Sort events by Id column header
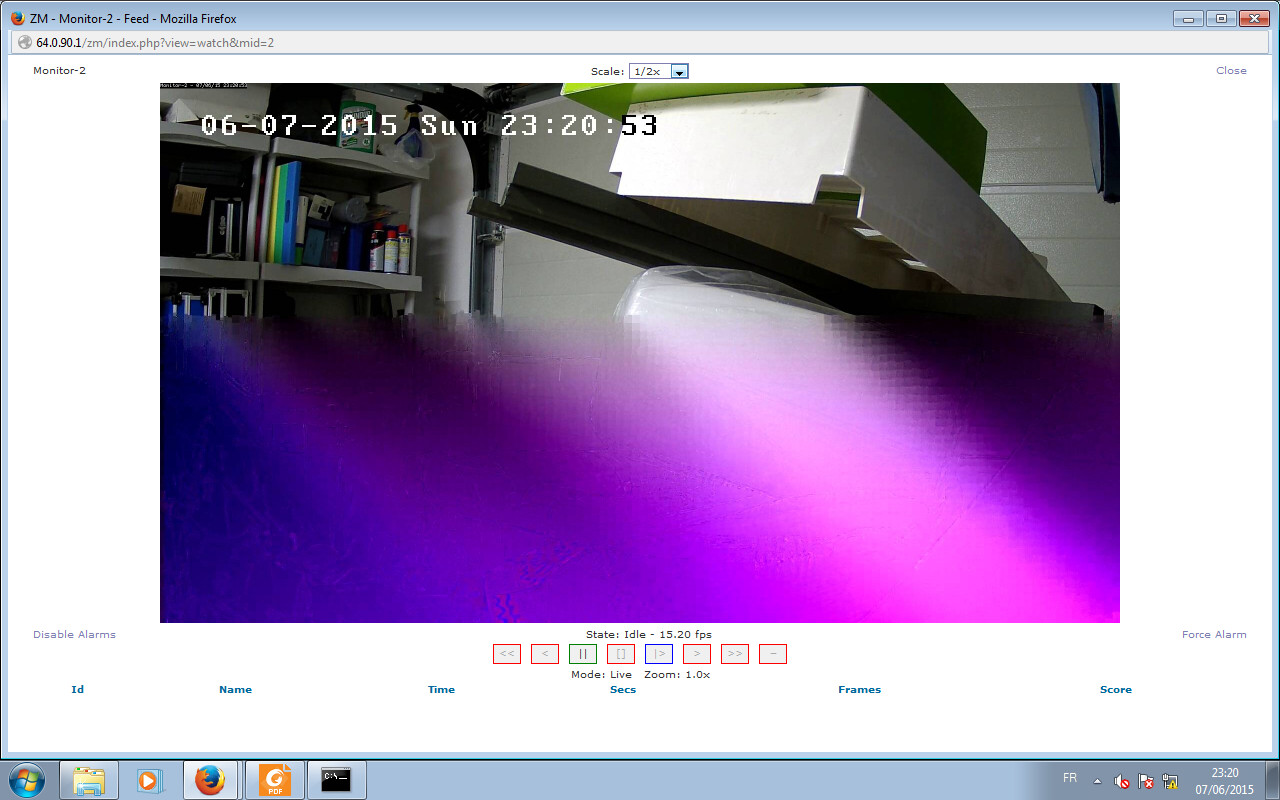This screenshot has height=800, width=1280. tap(78, 690)
